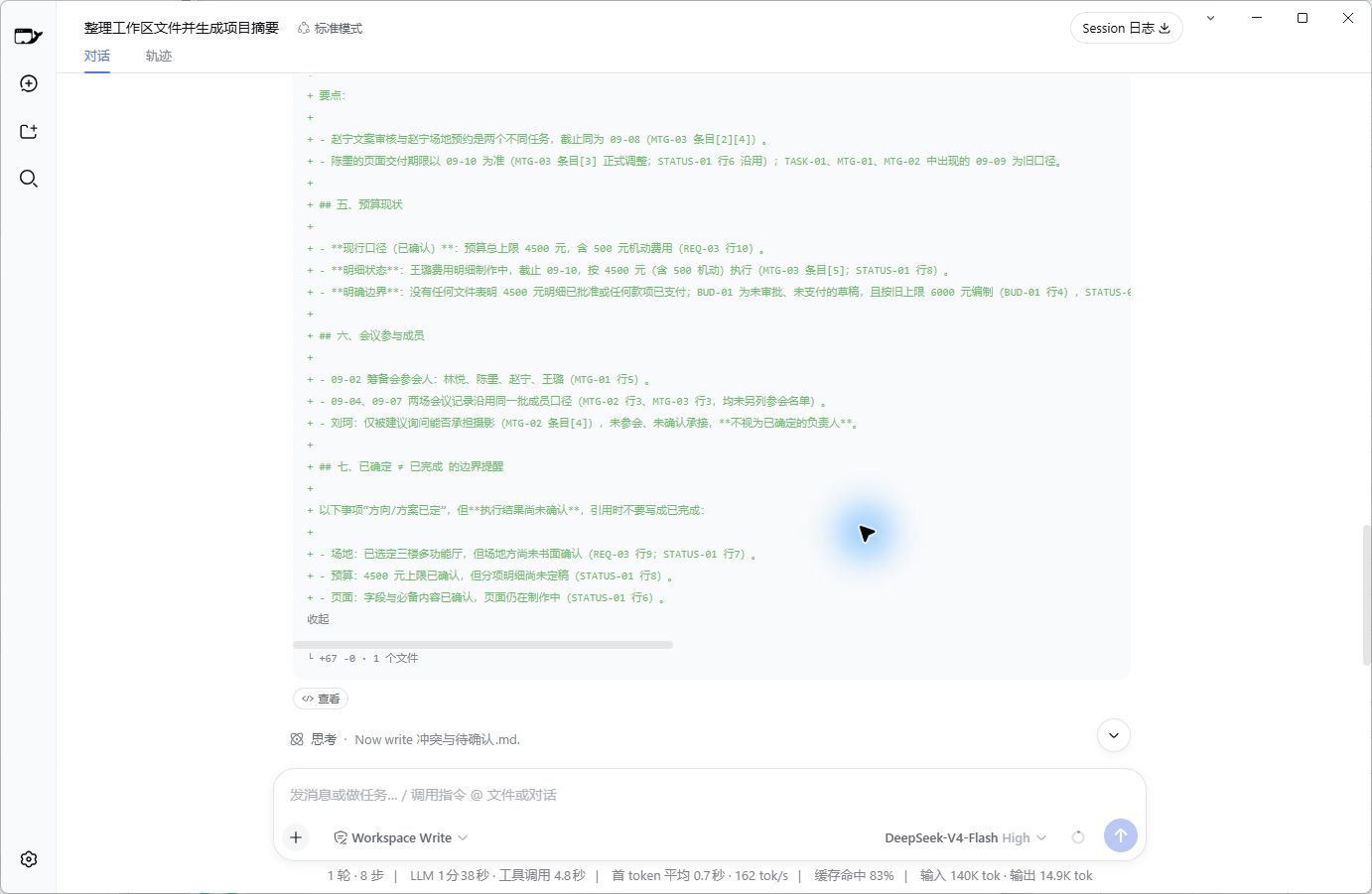Open the search icon in sidebar
The image size is (1372, 894).
[x=29, y=179]
